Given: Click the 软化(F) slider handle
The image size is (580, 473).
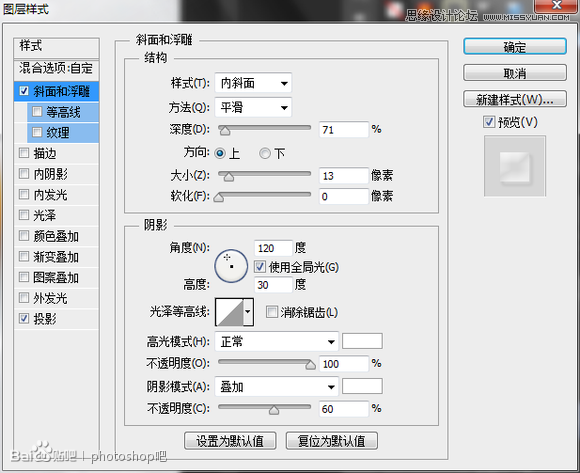Looking at the screenshot, I should [x=219, y=197].
